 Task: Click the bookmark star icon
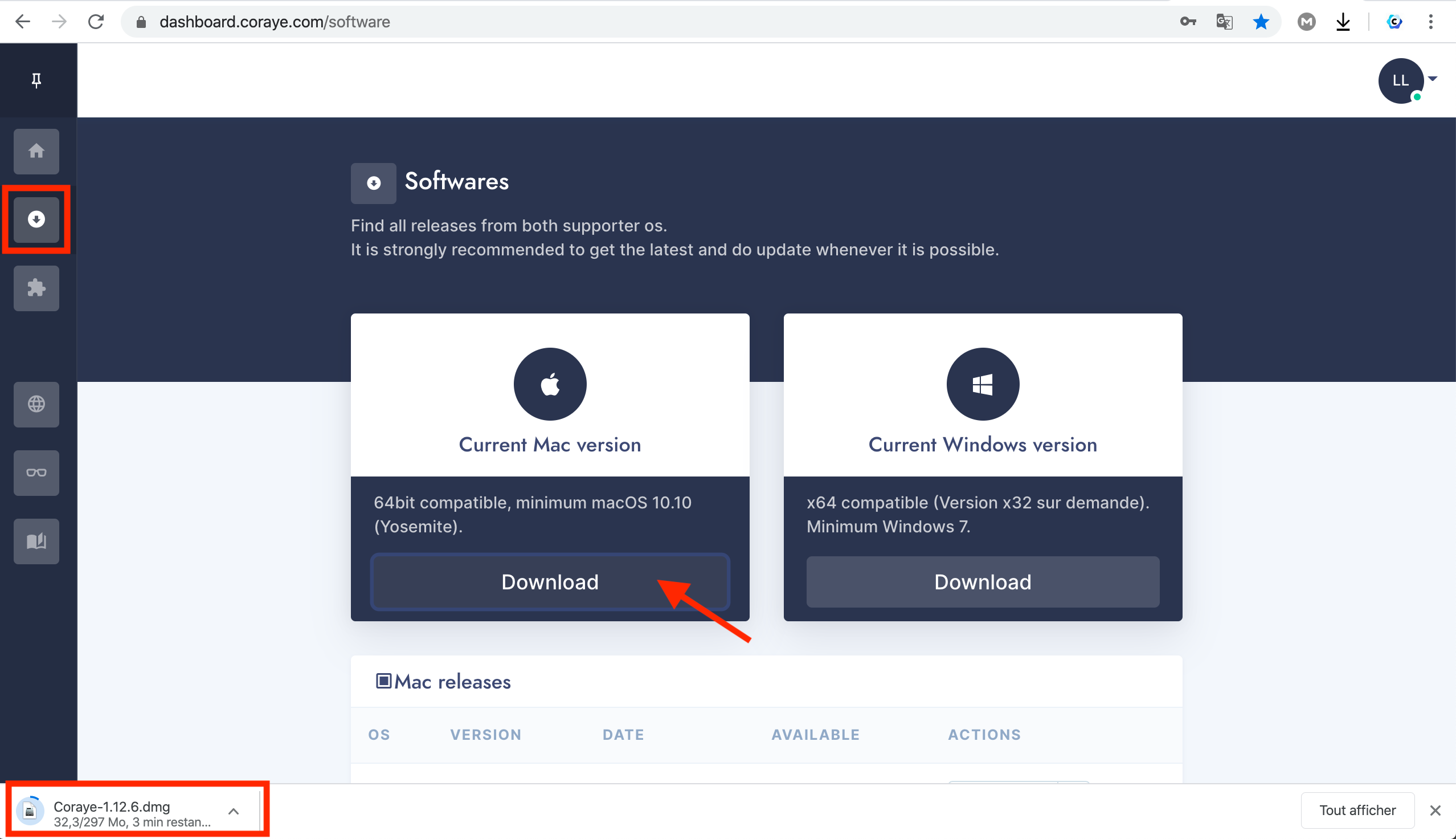click(x=1261, y=22)
